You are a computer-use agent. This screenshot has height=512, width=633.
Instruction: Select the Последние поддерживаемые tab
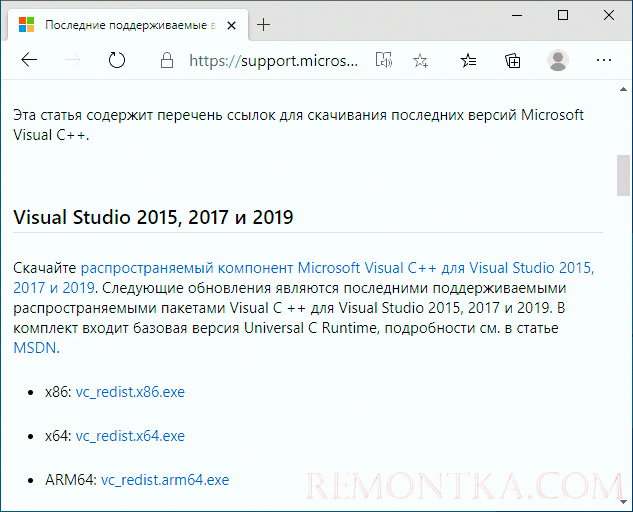[x=127, y=25]
